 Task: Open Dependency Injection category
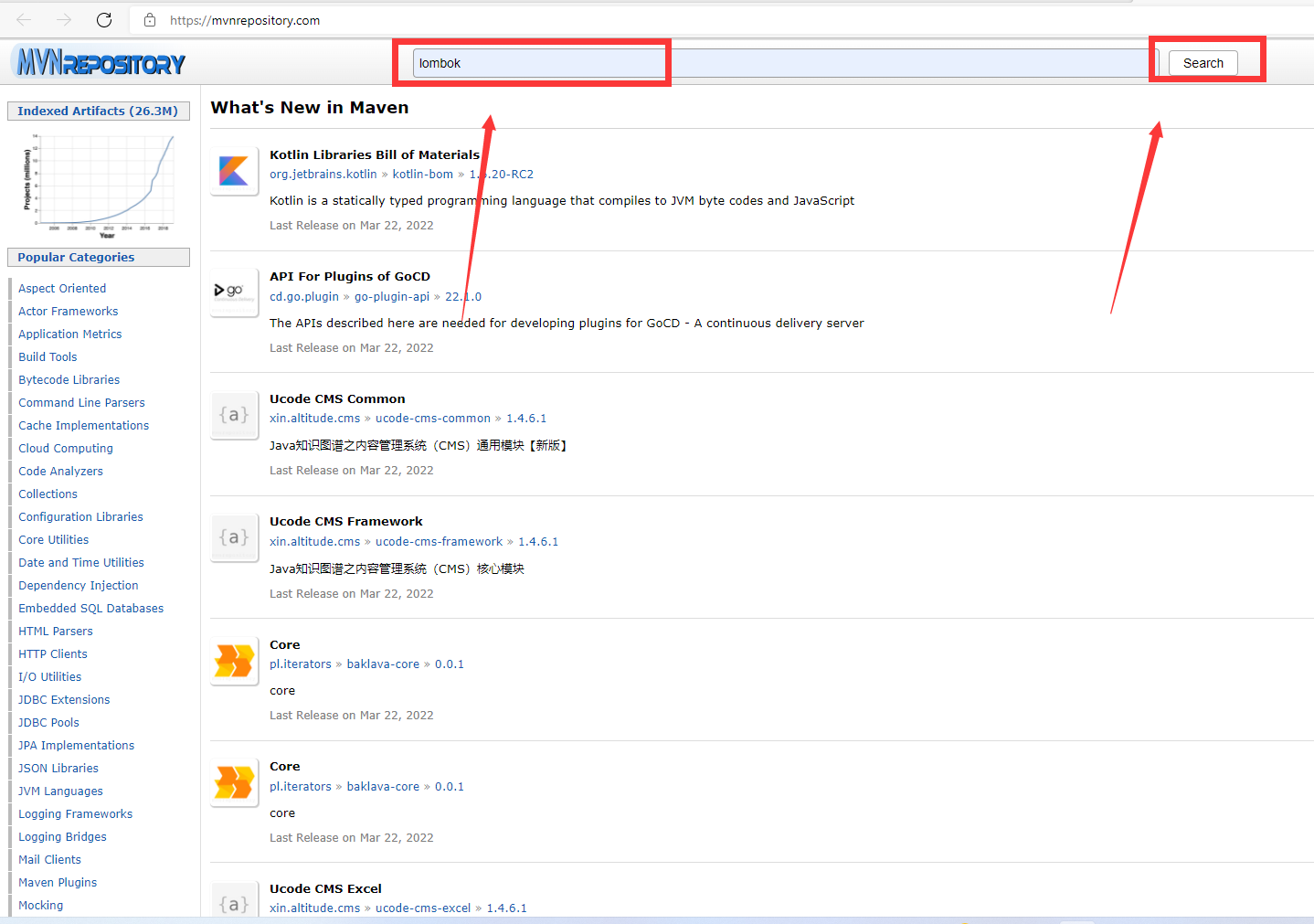coord(79,585)
